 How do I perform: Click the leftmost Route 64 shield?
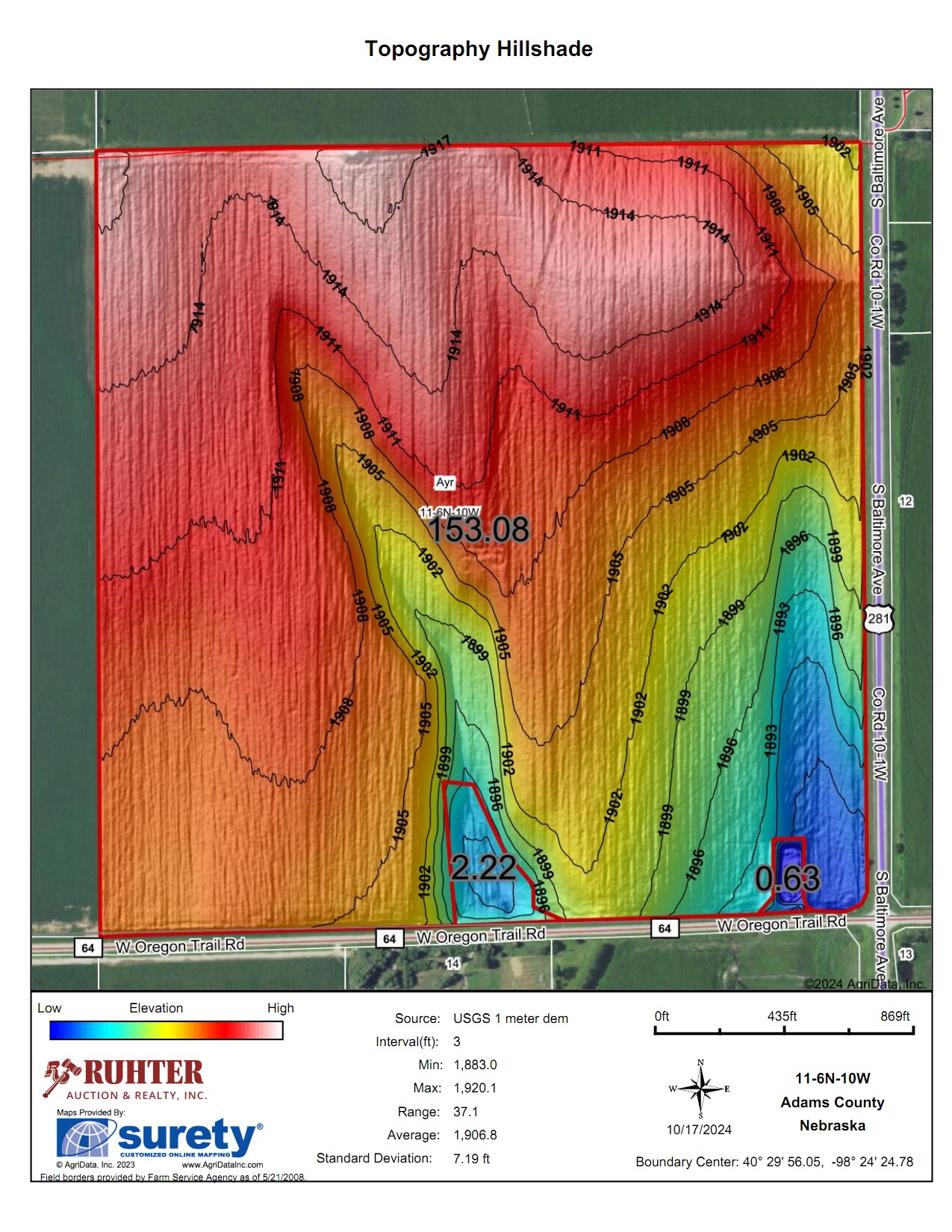coord(87,948)
